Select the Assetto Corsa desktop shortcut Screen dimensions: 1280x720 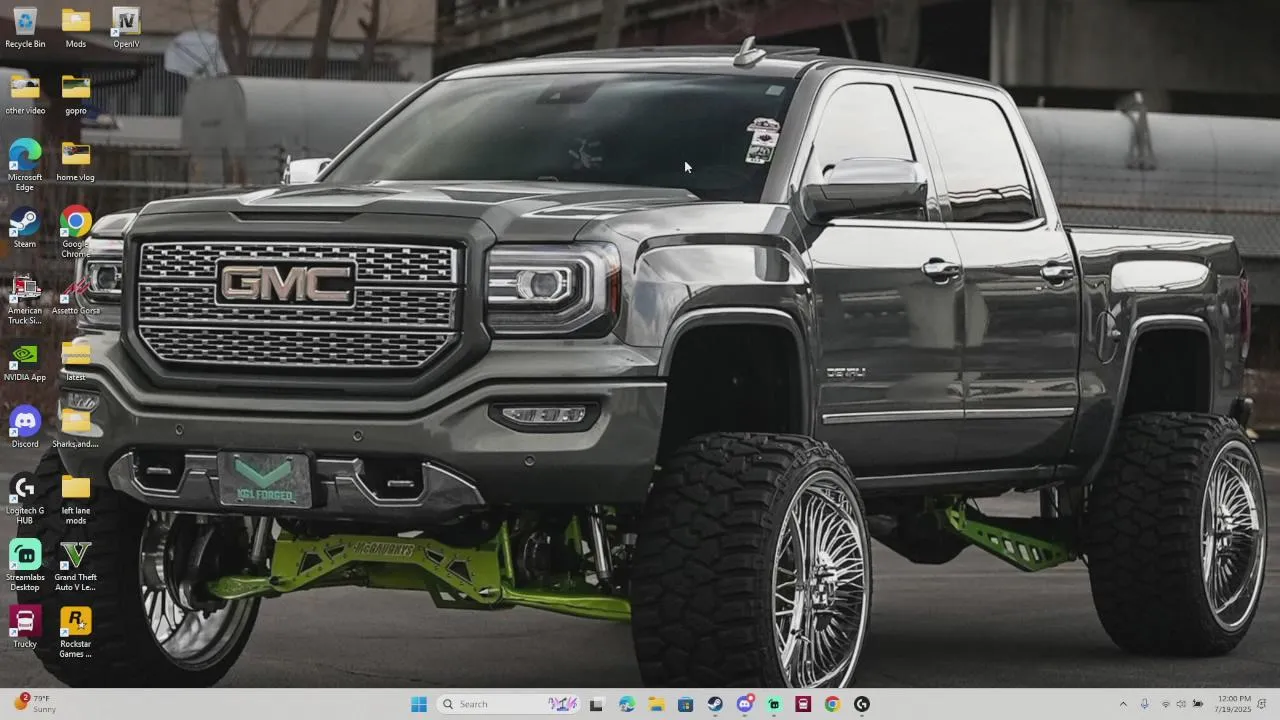point(76,294)
